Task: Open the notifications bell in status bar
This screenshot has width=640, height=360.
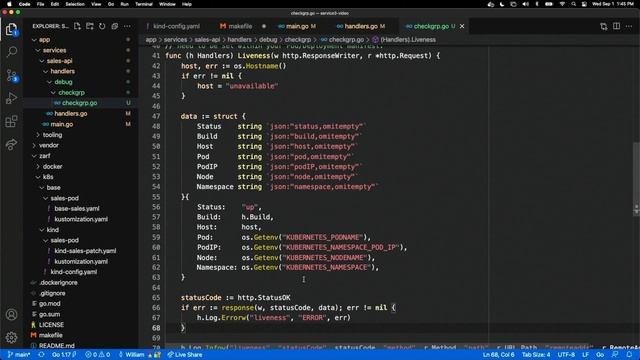Action: coord(629,355)
